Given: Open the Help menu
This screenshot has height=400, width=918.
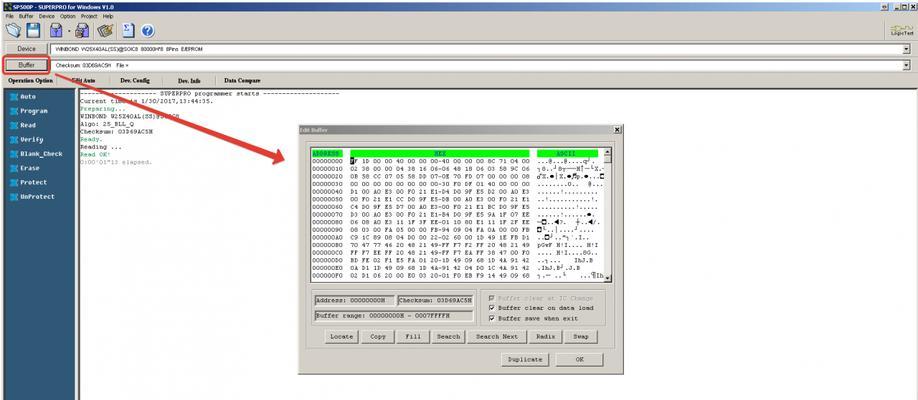Looking at the screenshot, I should (x=108, y=16).
